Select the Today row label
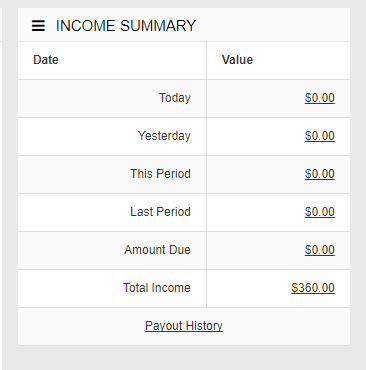The height and width of the screenshot is (370, 366). [x=175, y=98]
